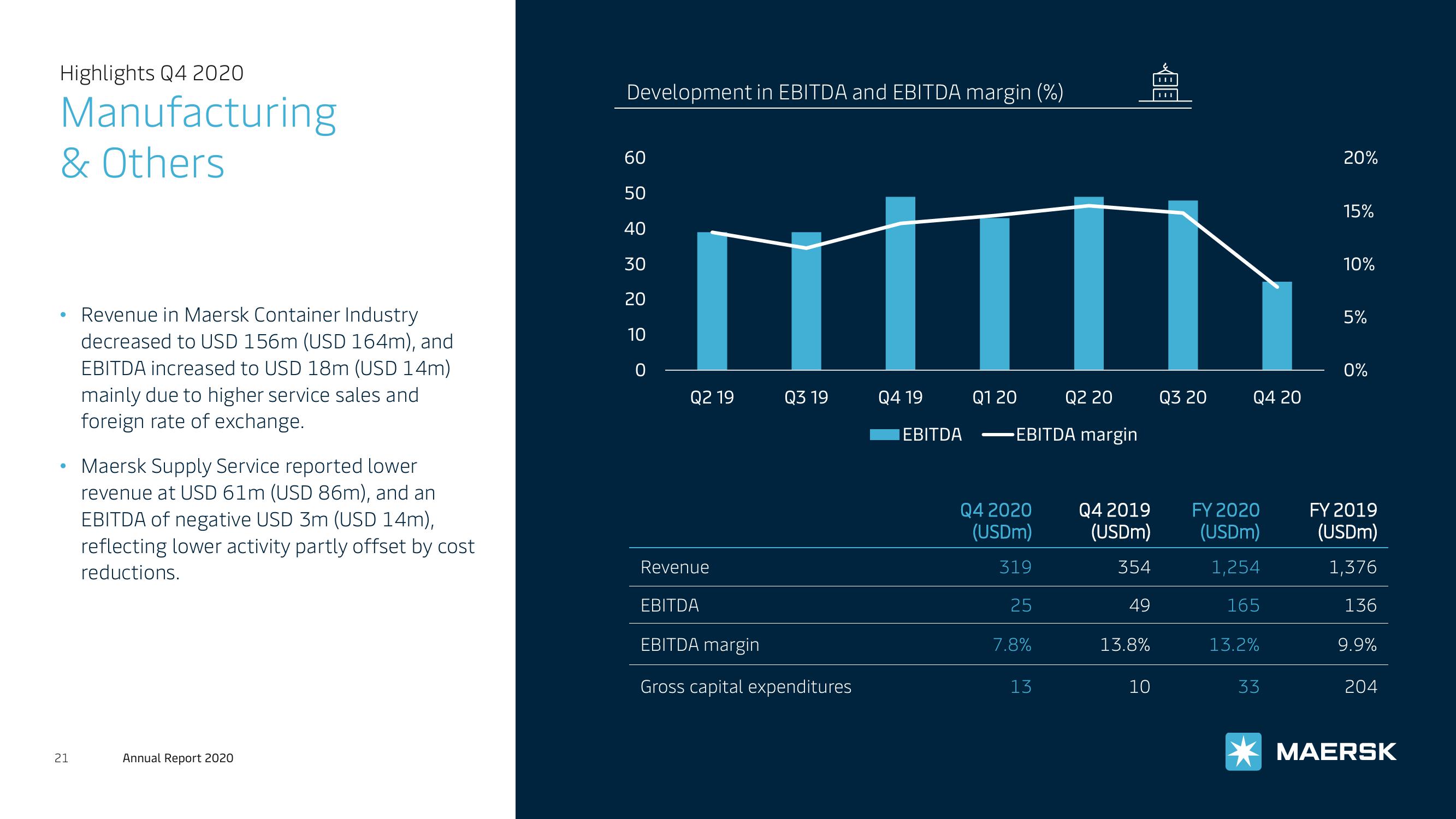The image size is (1456, 819).
Task: Click the 'EBITDA margin' legend label
Action: [x=1077, y=435]
